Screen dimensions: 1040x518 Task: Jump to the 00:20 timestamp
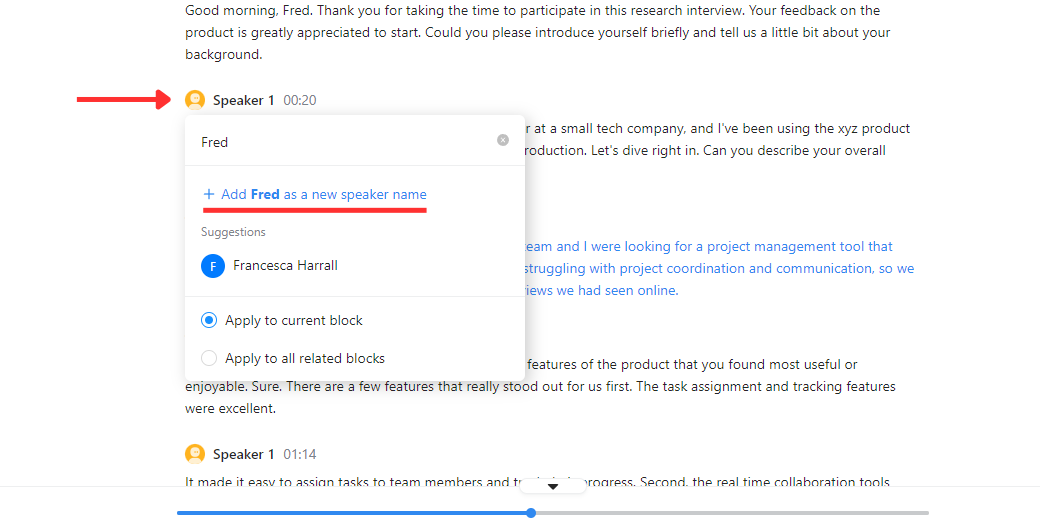[300, 100]
